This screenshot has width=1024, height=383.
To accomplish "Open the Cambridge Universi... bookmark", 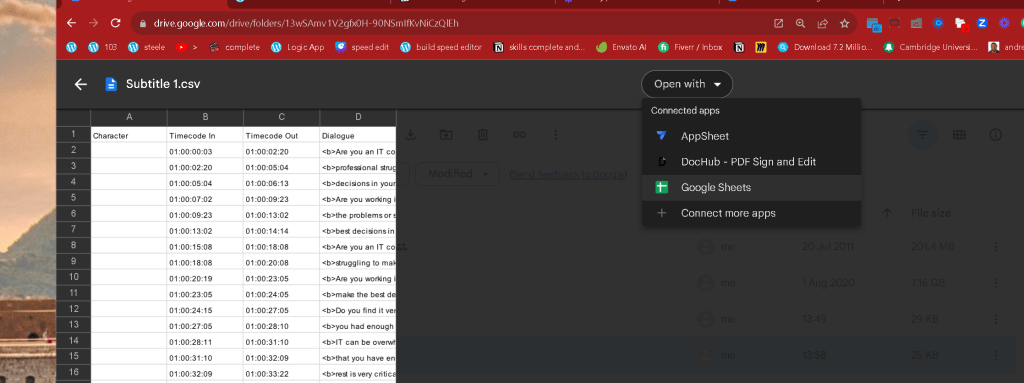I will 931,47.
